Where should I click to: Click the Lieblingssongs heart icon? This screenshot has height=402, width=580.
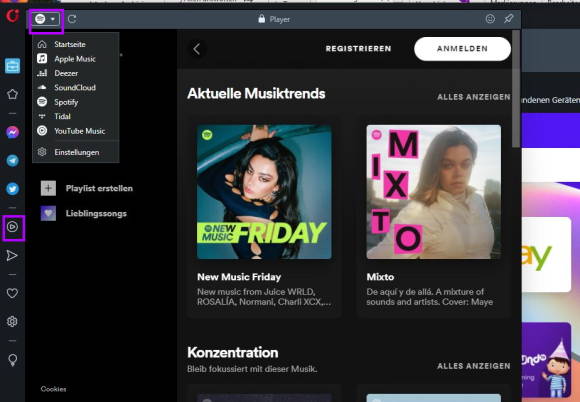(48, 213)
